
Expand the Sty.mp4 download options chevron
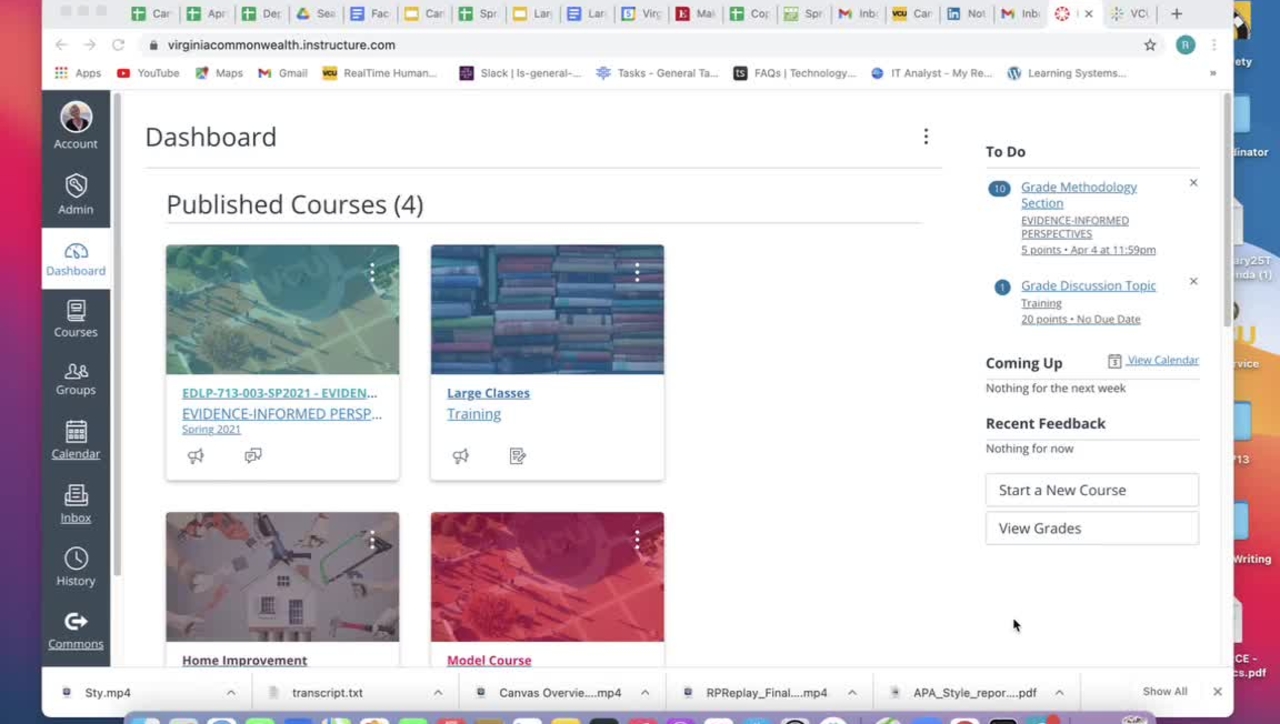pos(231,692)
